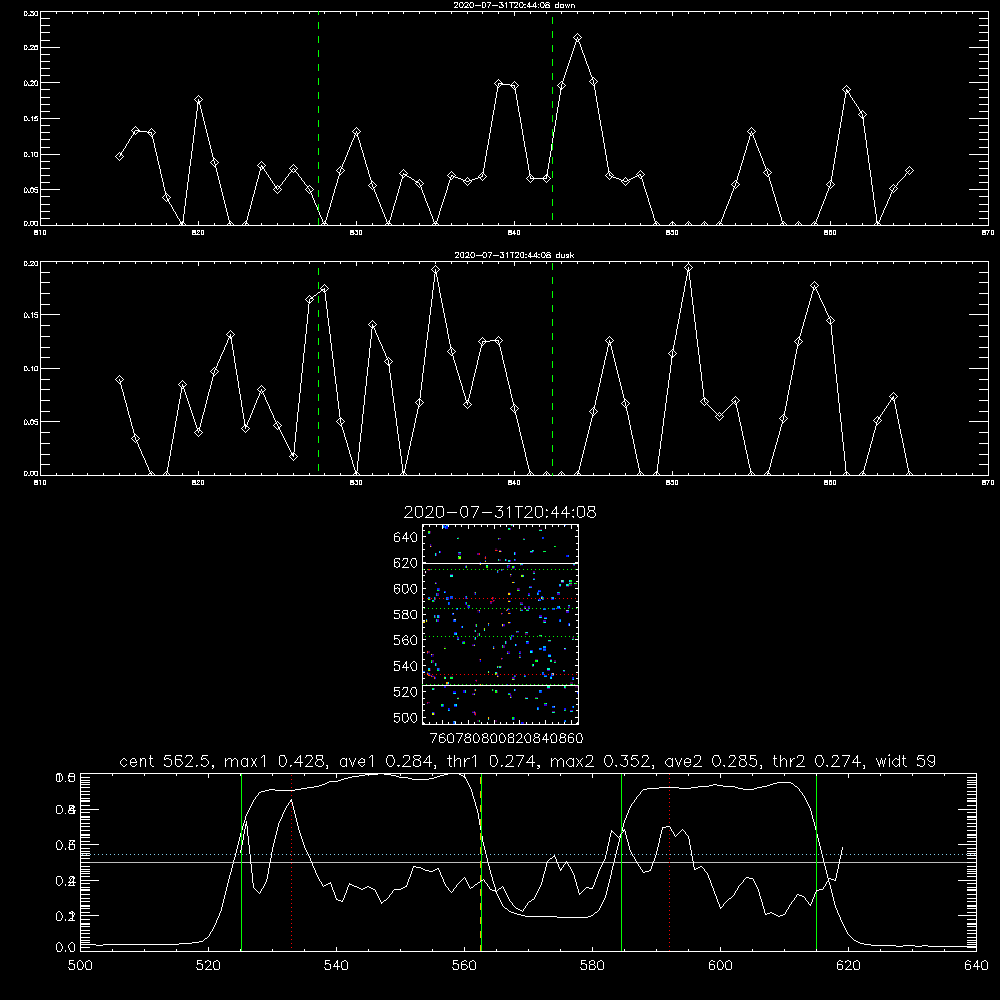This screenshot has height=1000, width=1000.
Task: Click x-axis label 600 on bottom plot
Action: (720, 966)
